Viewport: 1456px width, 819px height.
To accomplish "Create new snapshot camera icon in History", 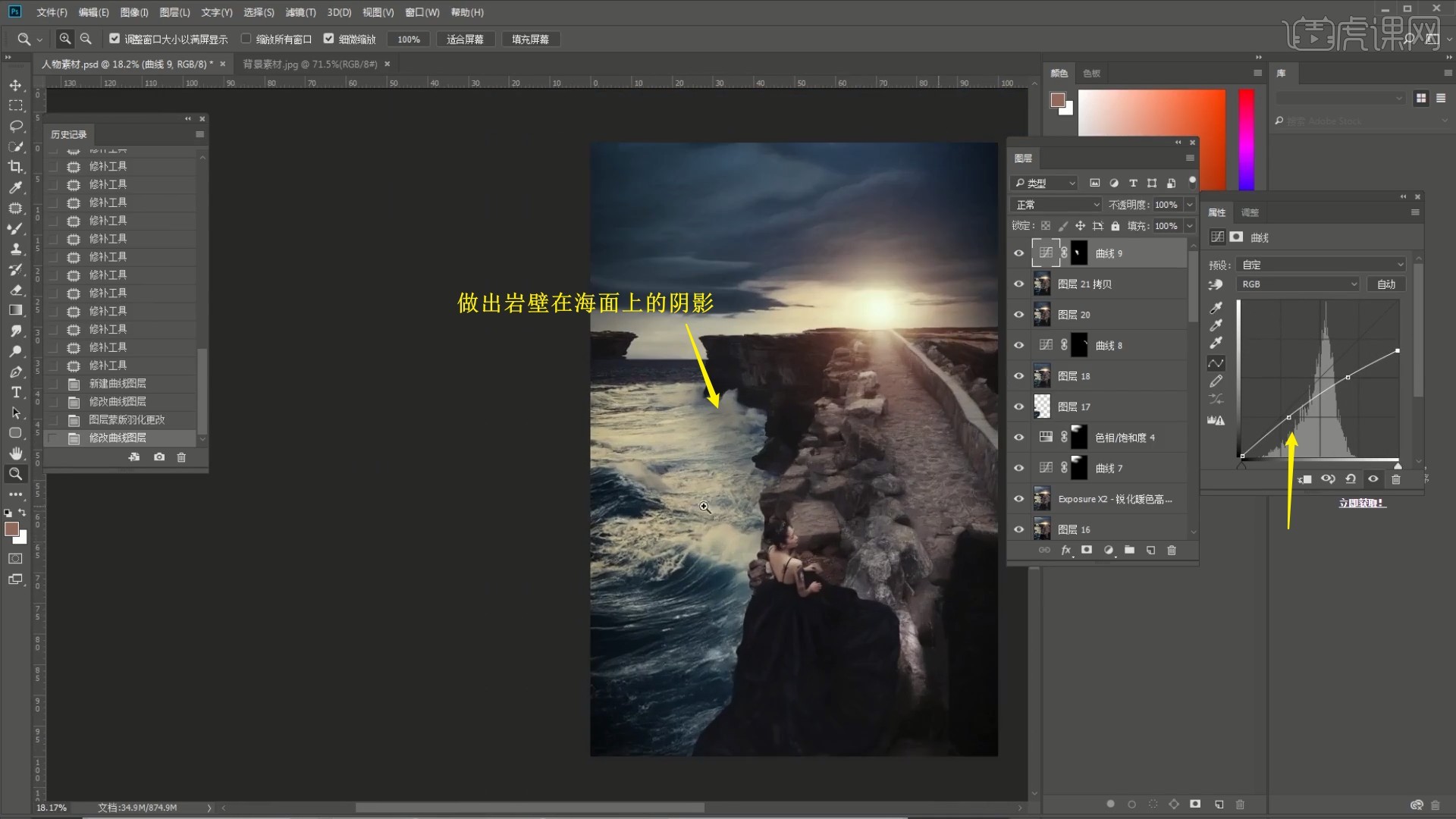I will pos(159,457).
